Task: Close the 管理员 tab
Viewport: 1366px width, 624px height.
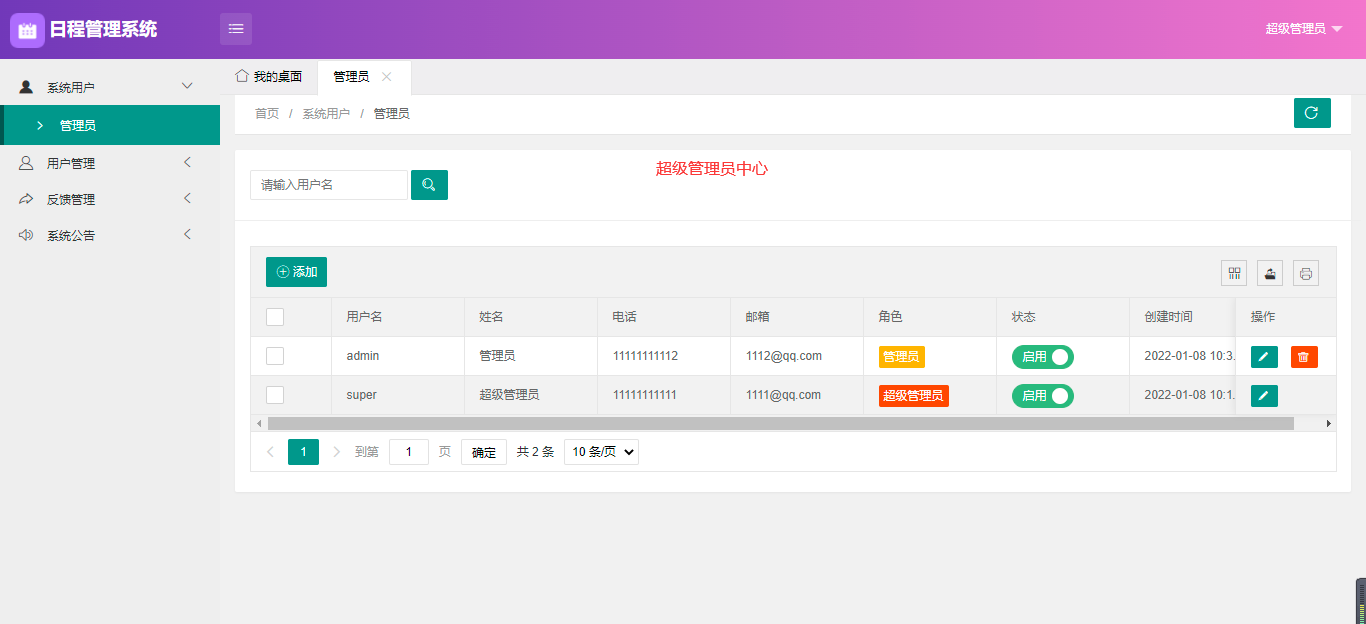Action: point(387,77)
